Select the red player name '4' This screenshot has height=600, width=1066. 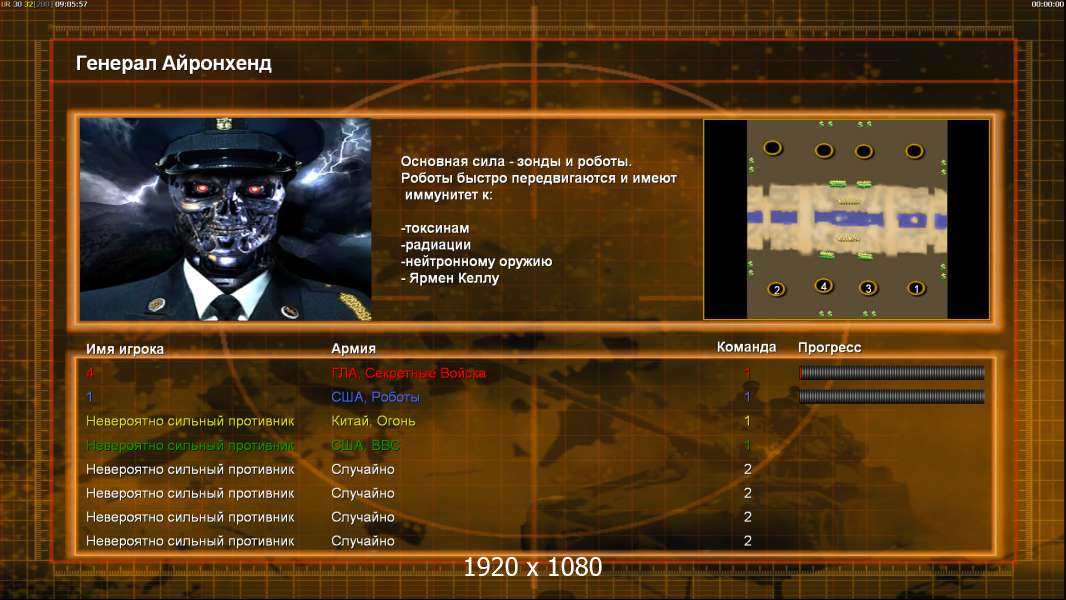coord(90,372)
